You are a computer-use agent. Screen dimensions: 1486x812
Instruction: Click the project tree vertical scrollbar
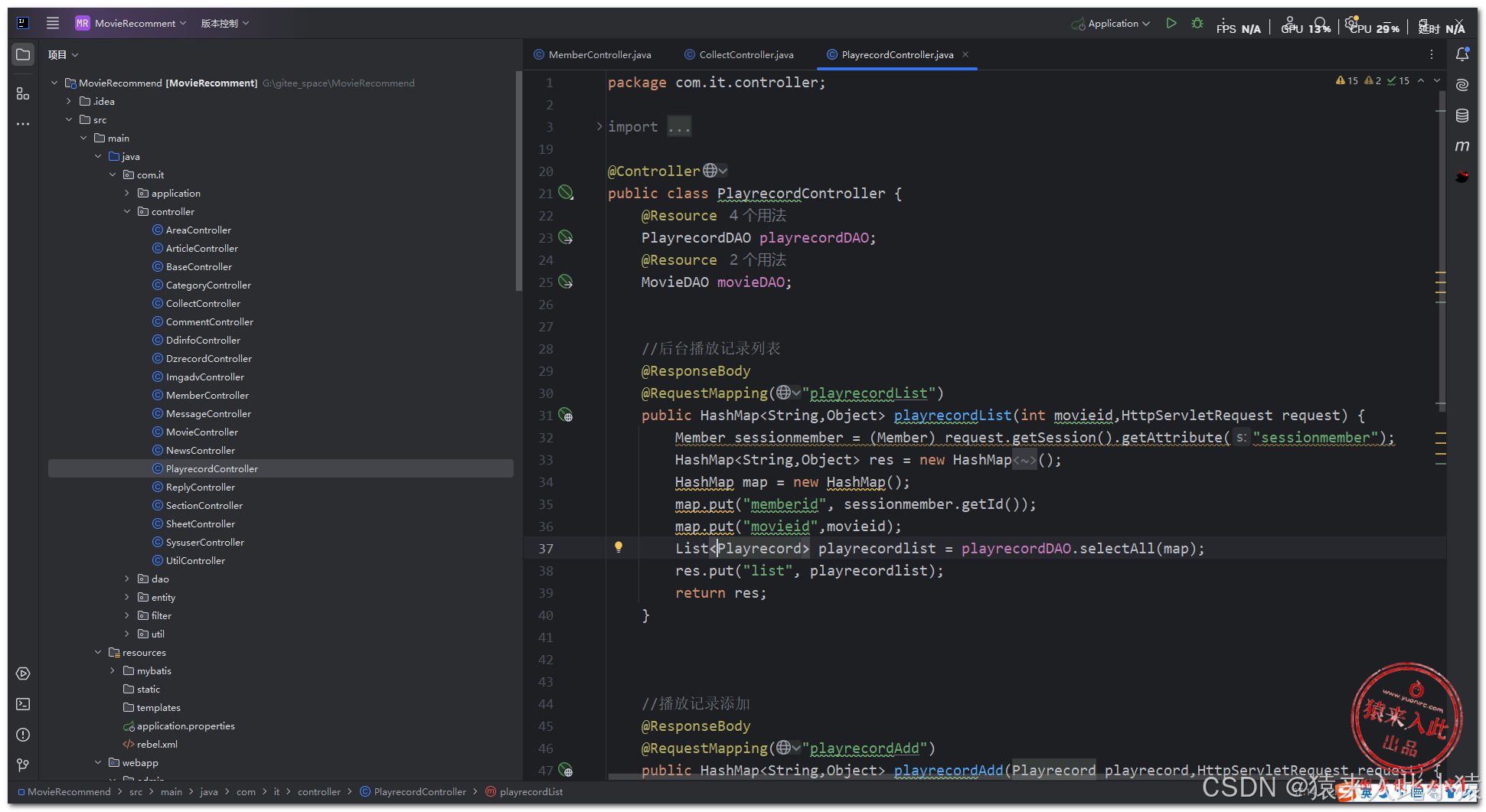pos(518,181)
